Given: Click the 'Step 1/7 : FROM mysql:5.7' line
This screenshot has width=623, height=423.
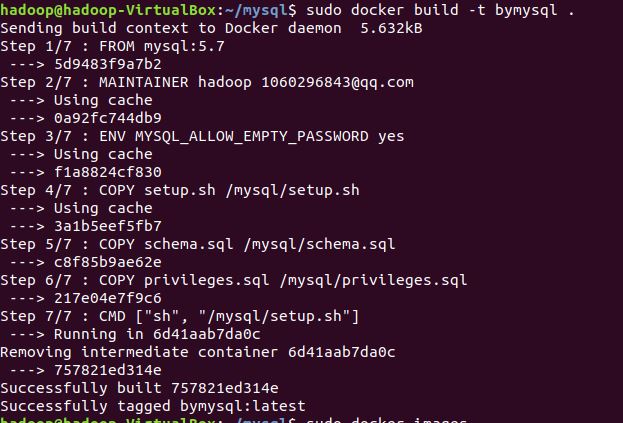Looking at the screenshot, I should [x=112, y=46].
